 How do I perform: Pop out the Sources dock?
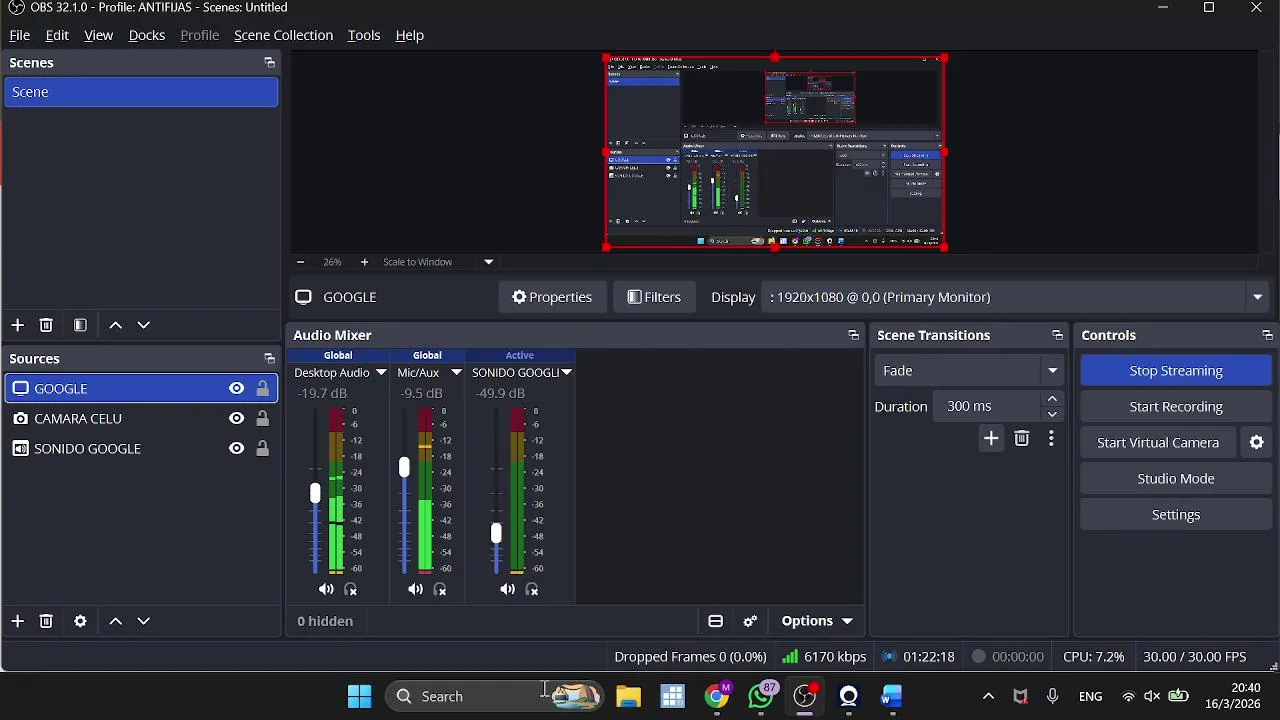[x=269, y=359]
